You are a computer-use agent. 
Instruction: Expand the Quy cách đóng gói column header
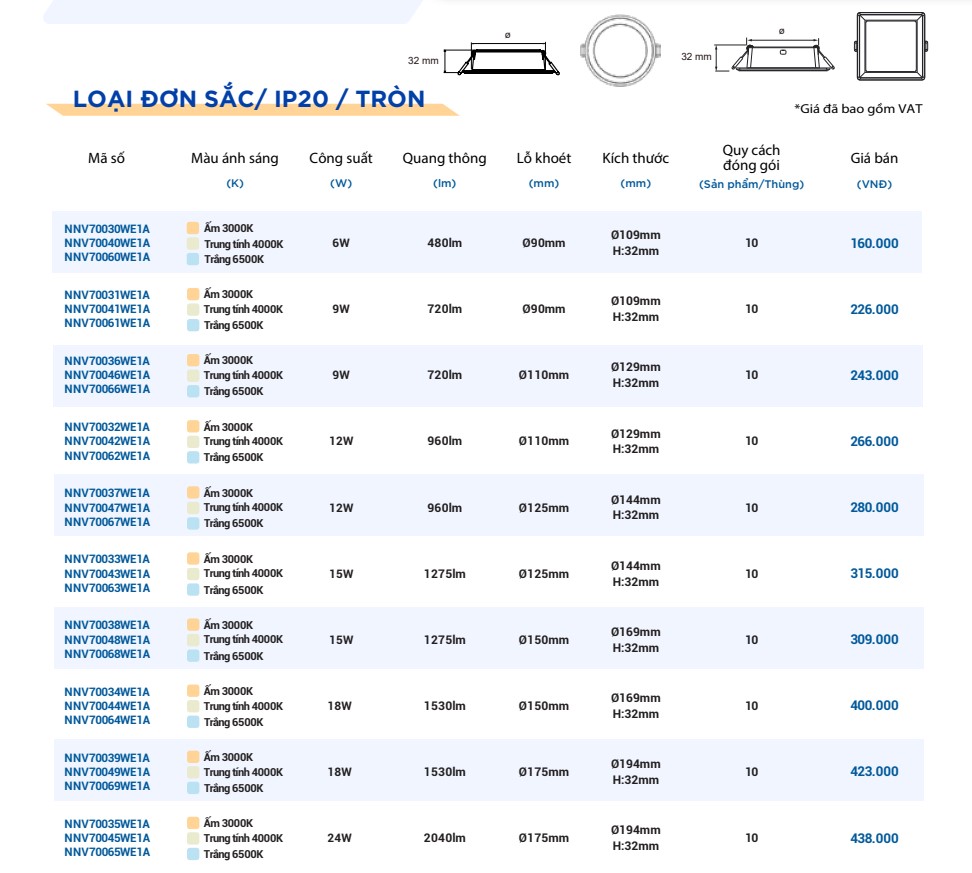(753, 163)
